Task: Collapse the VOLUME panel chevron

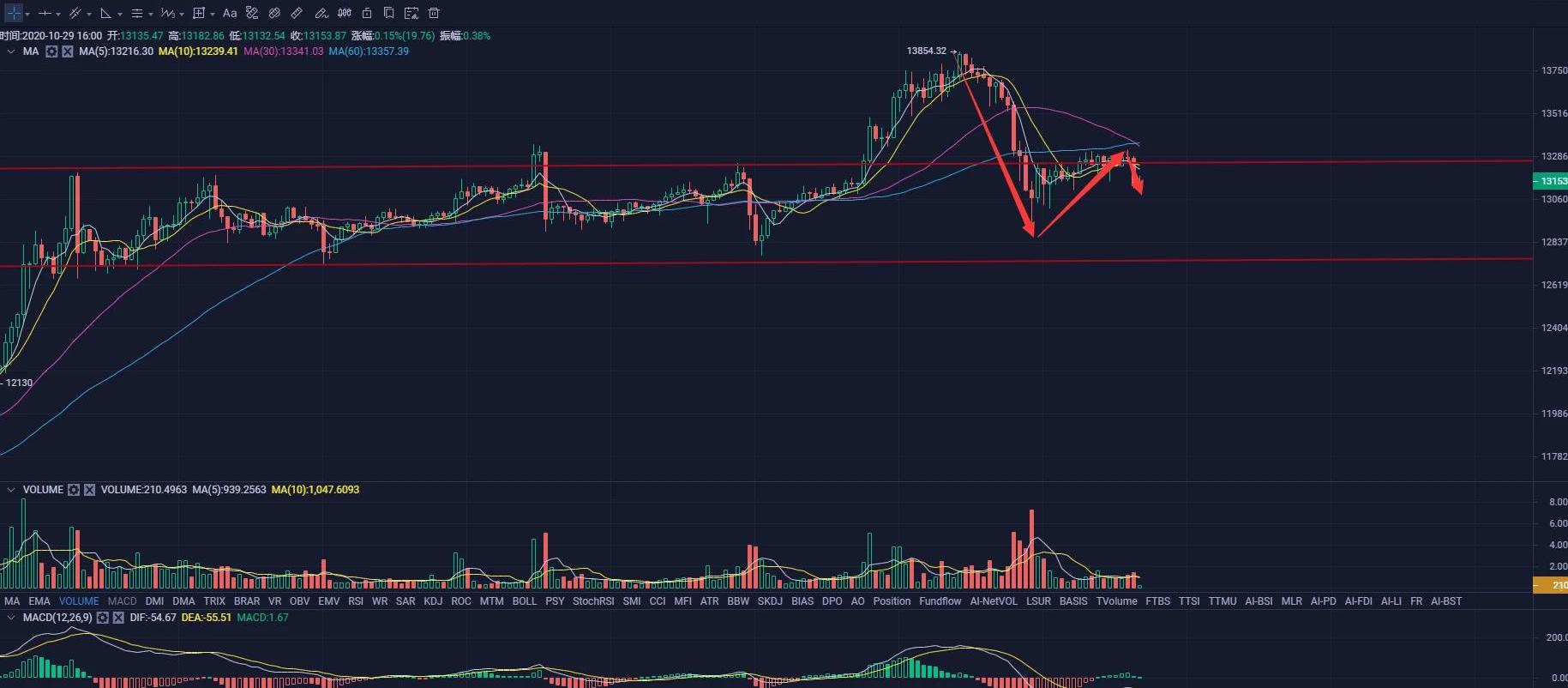Action: pyautogui.click(x=11, y=490)
